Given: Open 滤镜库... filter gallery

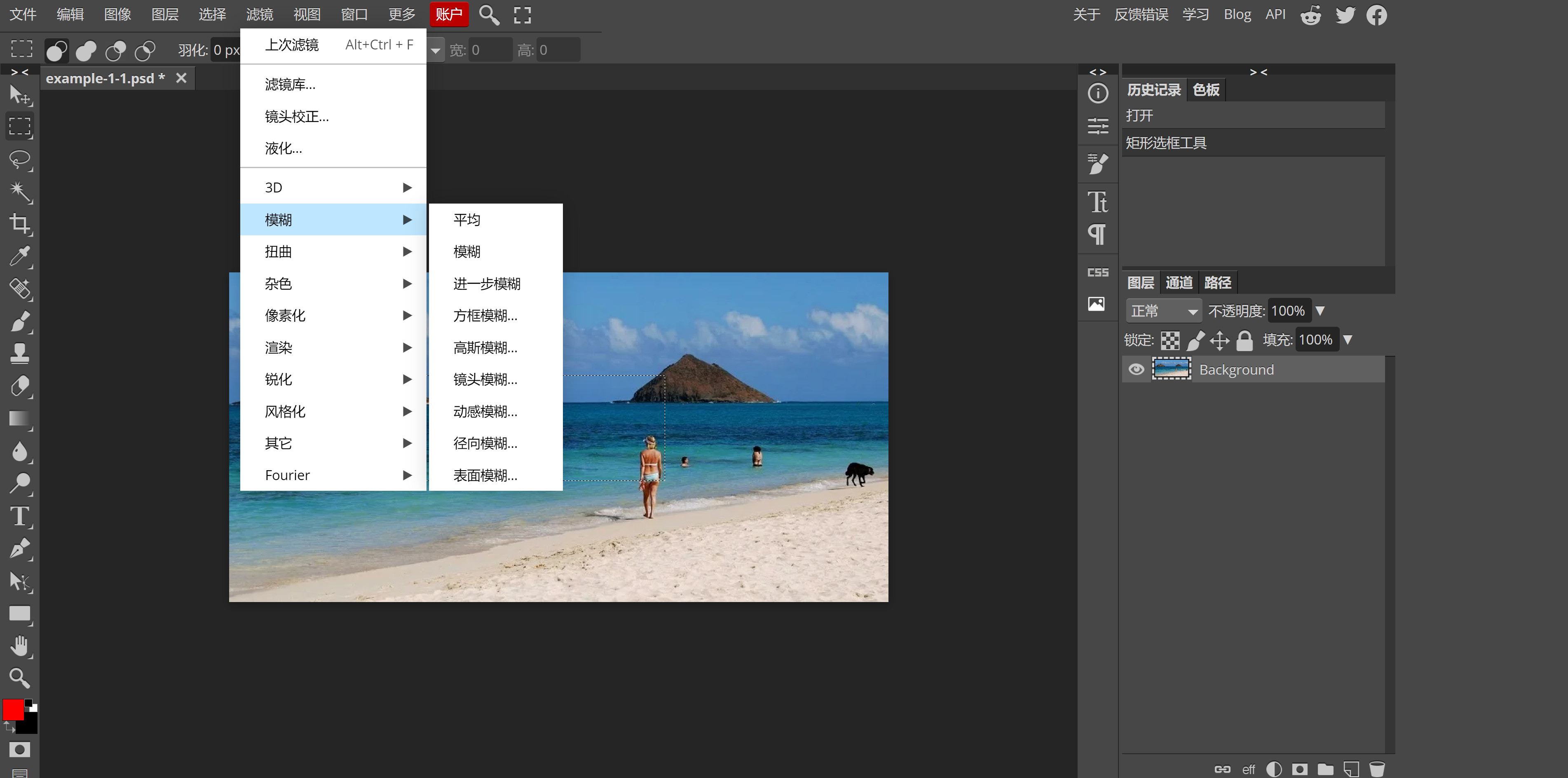Looking at the screenshot, I should (333, 84).
